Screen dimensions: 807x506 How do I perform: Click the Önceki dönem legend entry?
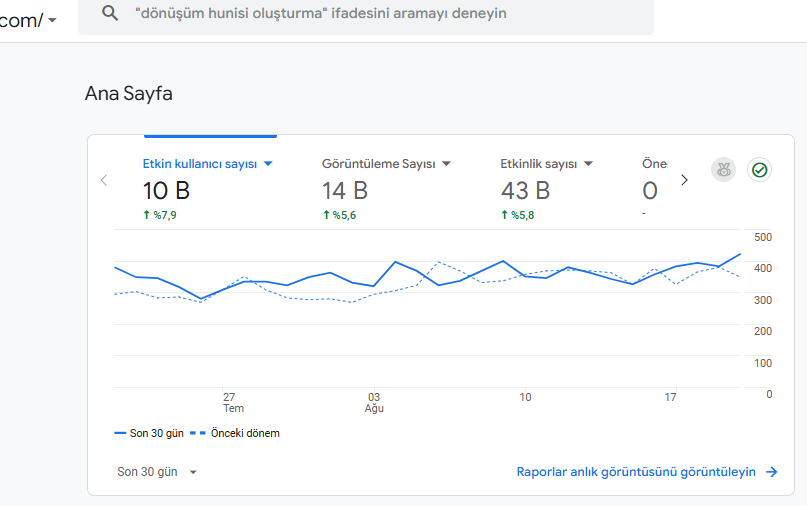235,433
